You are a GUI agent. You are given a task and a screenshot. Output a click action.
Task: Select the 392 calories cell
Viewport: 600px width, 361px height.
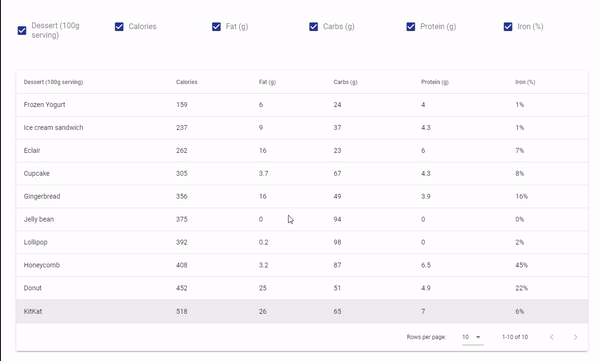point(182,242)
